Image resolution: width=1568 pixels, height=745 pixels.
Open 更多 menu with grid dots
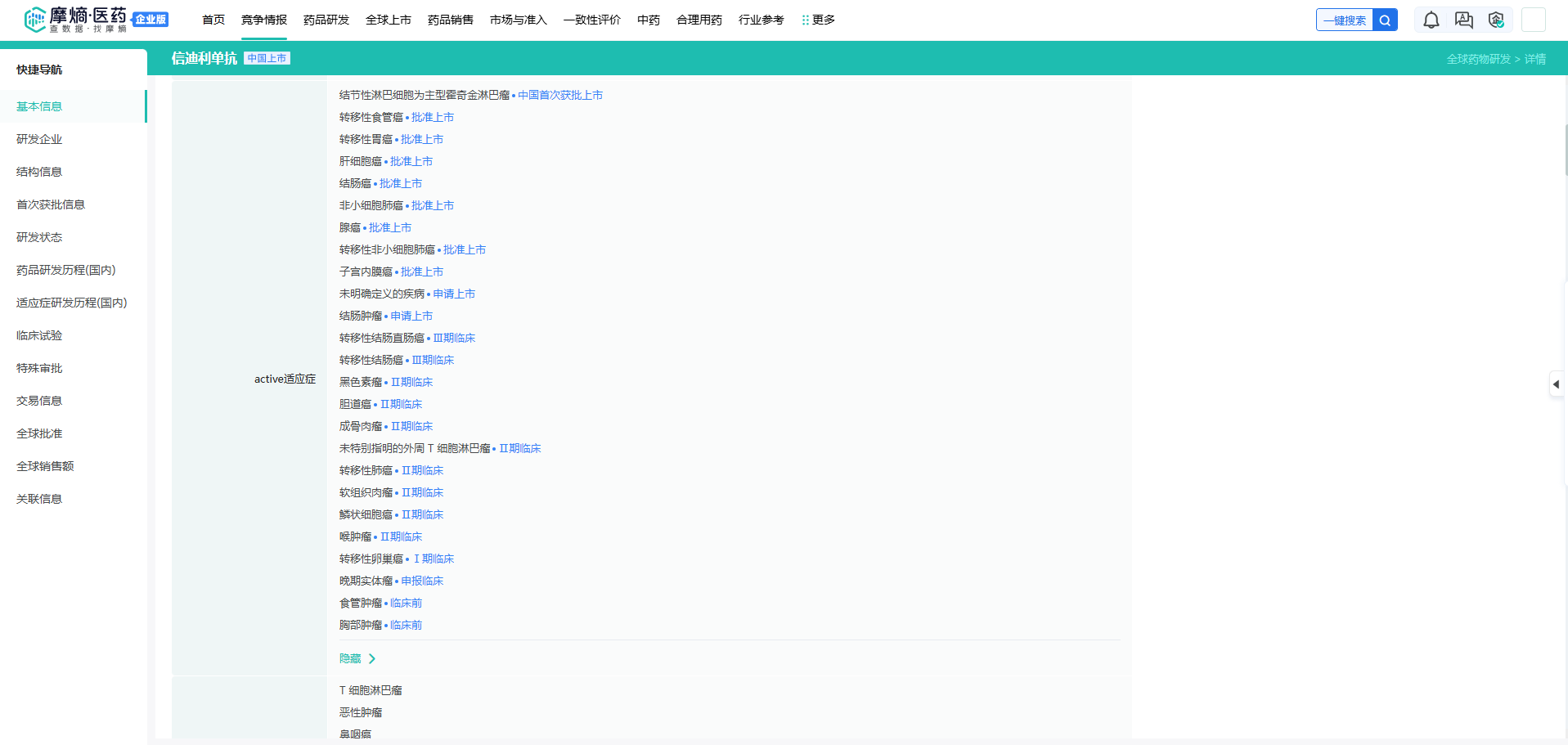tap(818, 20)
